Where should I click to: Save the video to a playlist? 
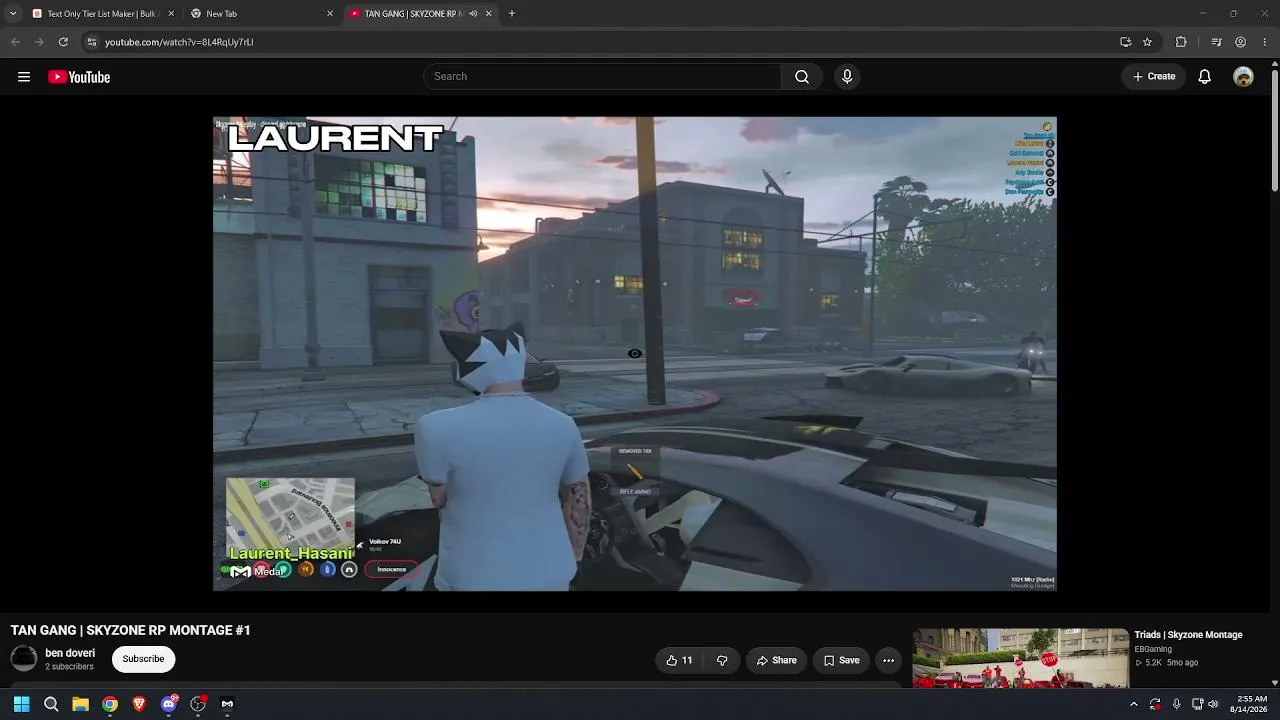click(841, 660)
